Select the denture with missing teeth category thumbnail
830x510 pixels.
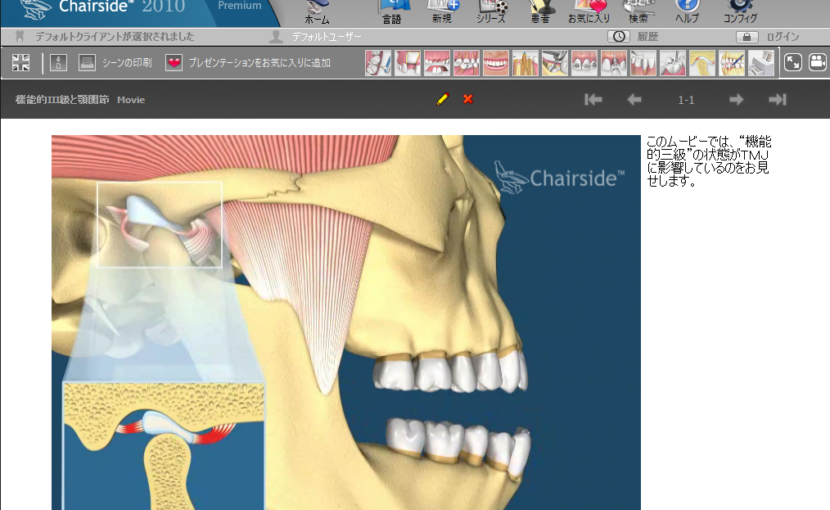pyautogui.click(x=437, y=63)
